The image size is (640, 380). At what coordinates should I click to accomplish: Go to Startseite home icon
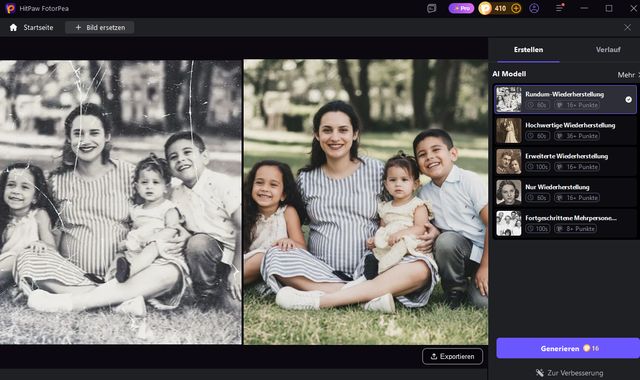point(13,27)
